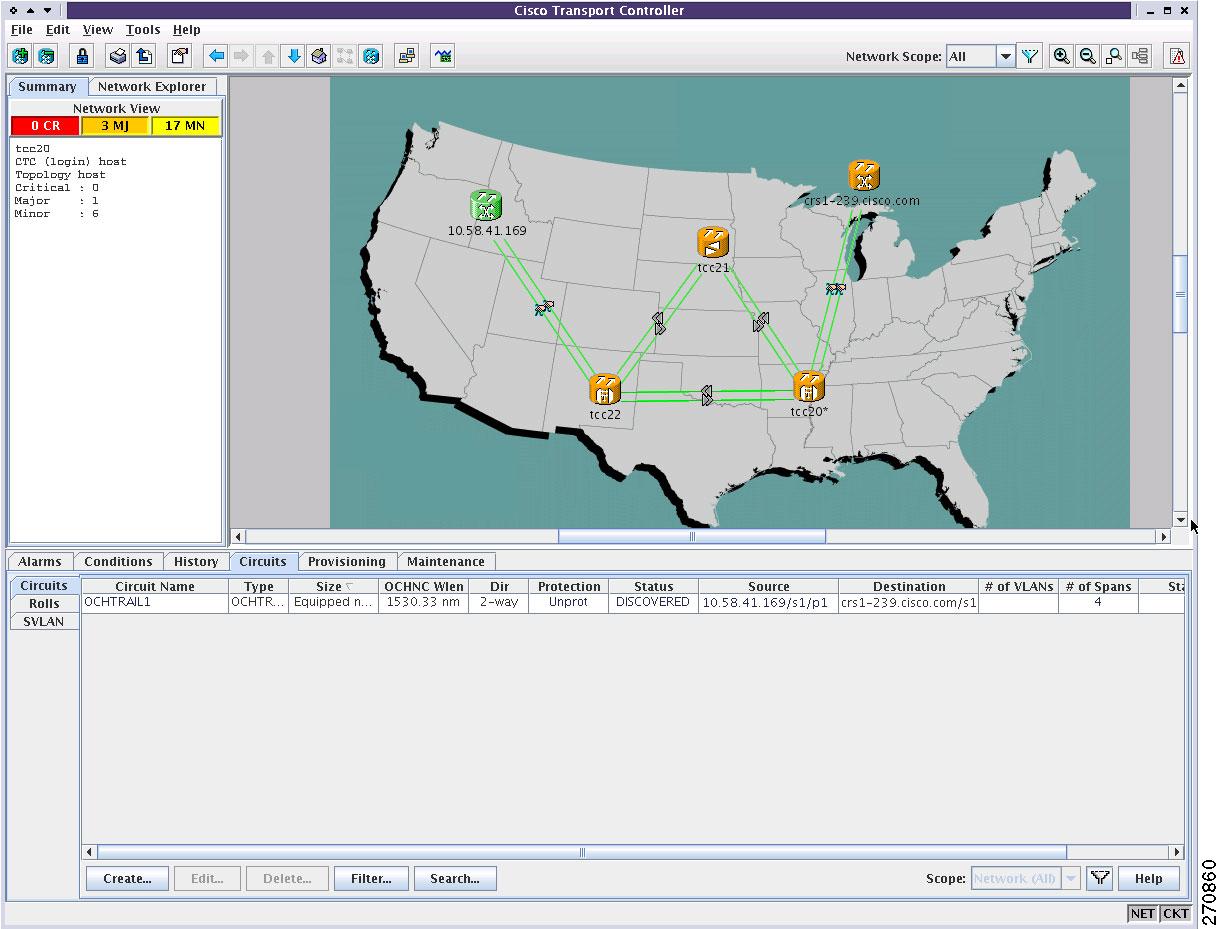Click span icon between tcc22 and tcc20

point(707,395)
